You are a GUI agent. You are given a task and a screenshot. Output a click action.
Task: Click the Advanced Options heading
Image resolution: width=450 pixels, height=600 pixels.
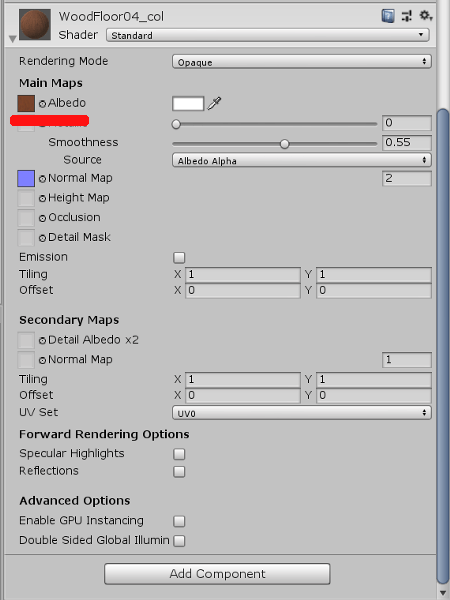click(x=75, y=501)
